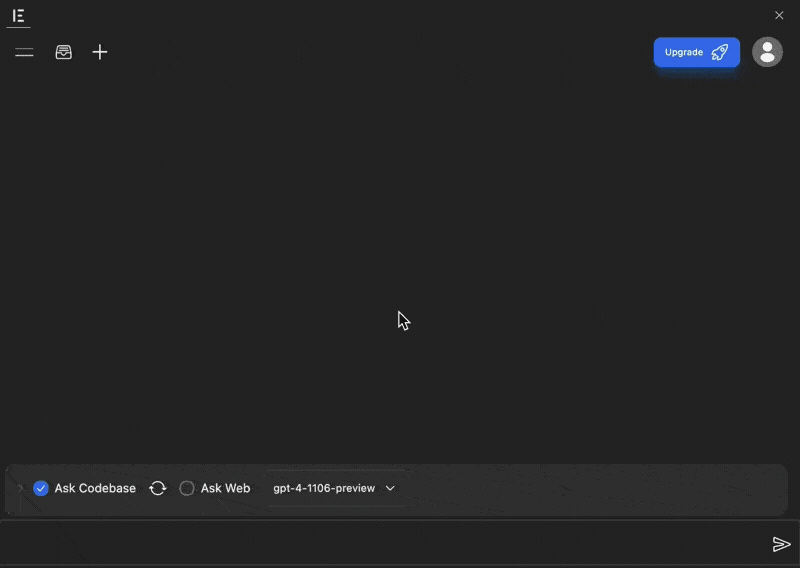Open the gpt-4-1106-preview model dropdown
800x568 pixels.
334,488
